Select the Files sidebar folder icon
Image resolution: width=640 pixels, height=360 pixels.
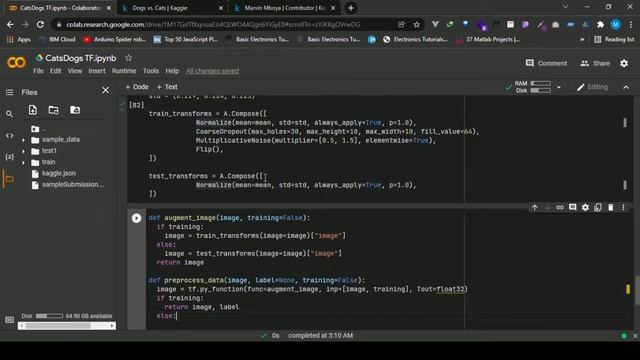click(9, 179)
